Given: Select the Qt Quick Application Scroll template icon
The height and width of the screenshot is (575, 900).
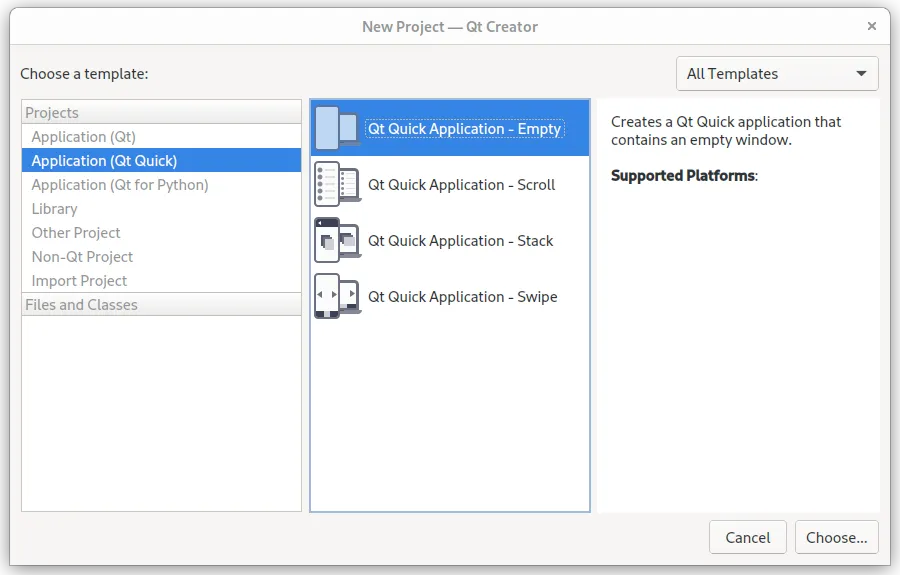Looking at the screenshot, I should point(338,184).
